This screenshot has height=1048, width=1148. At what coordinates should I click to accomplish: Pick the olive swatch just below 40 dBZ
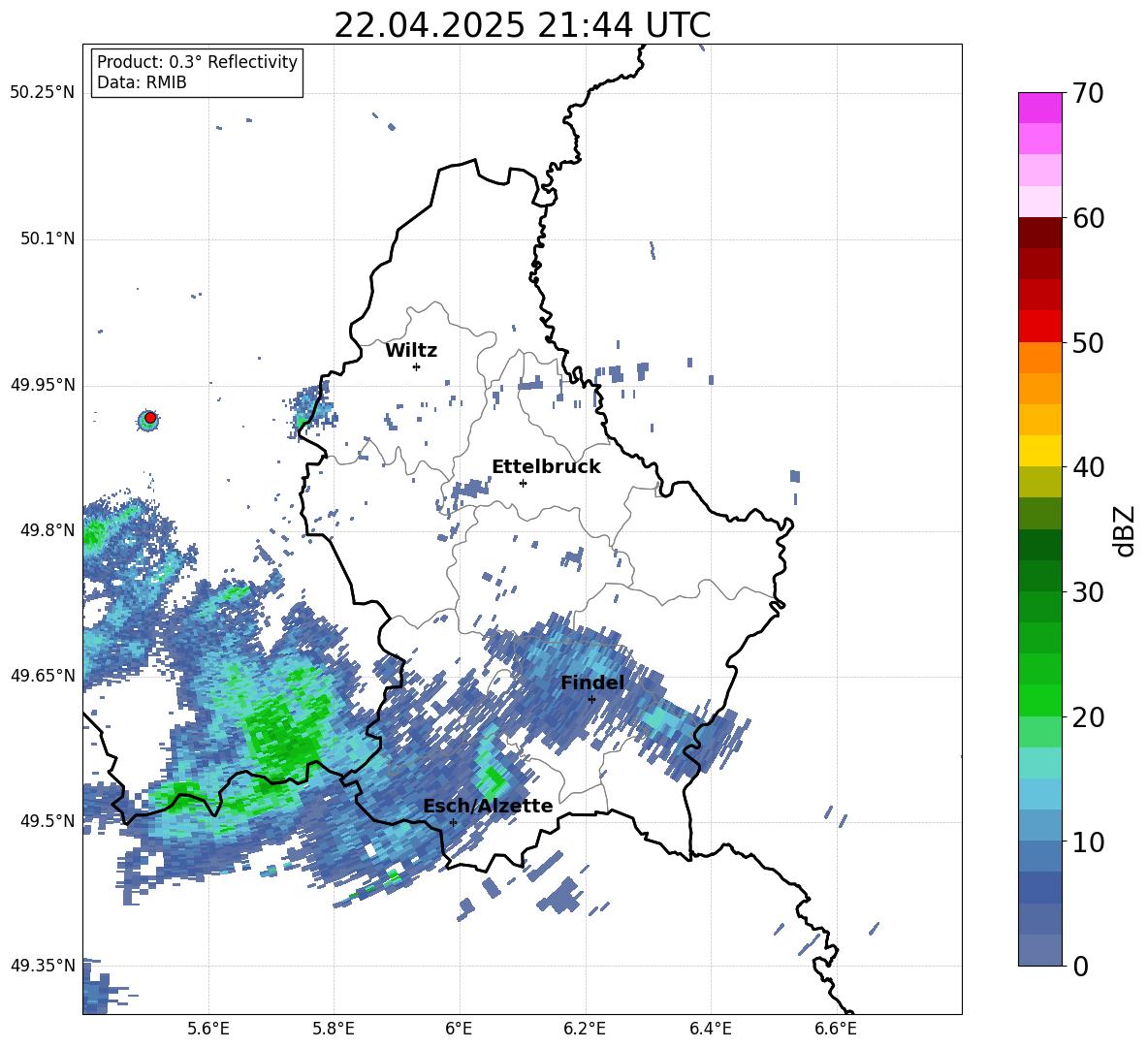pyautogui.click(x=1039, y=482)
